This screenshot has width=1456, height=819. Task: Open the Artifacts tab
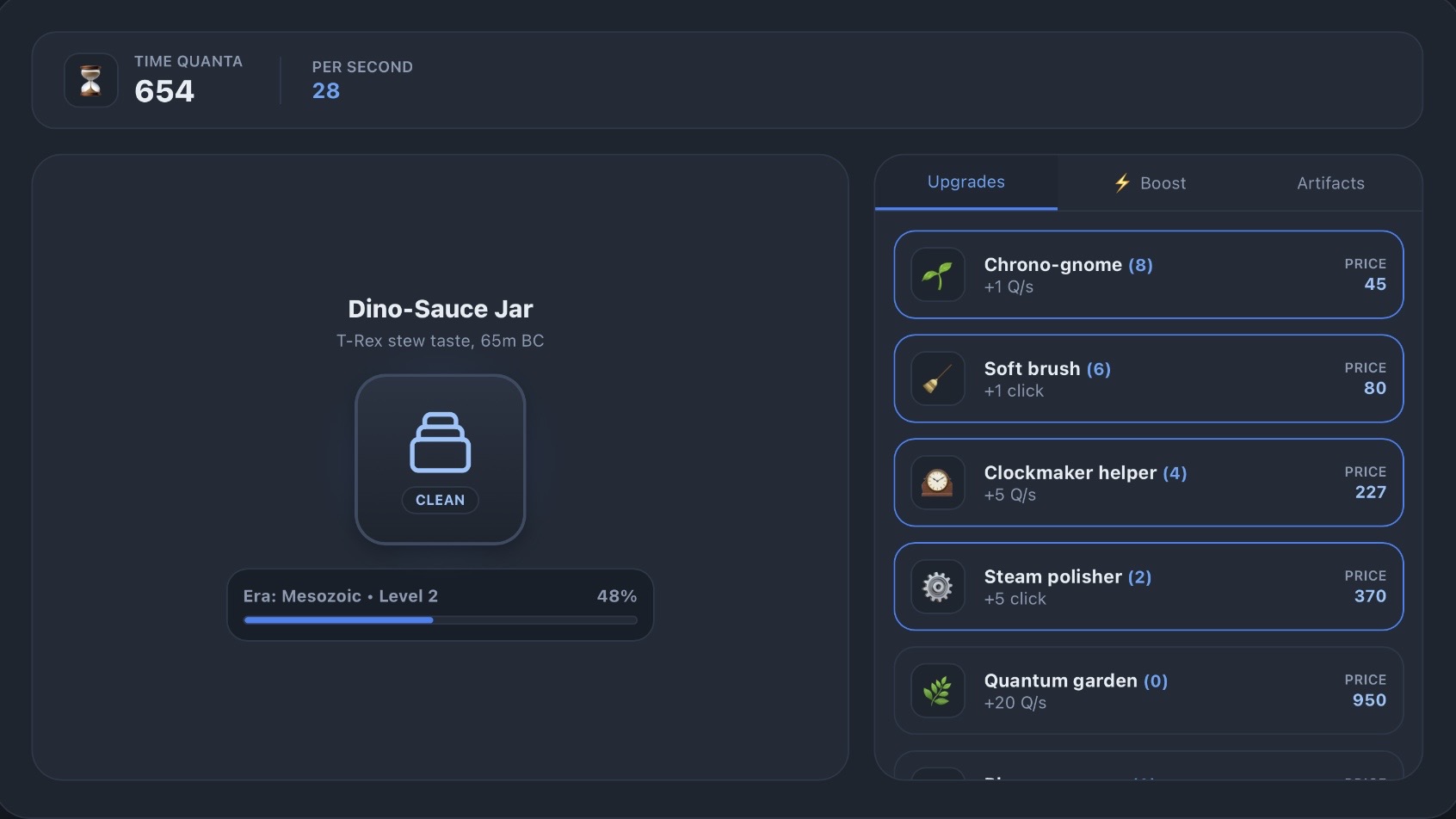pyautogui.click(x=1330, y=183)
